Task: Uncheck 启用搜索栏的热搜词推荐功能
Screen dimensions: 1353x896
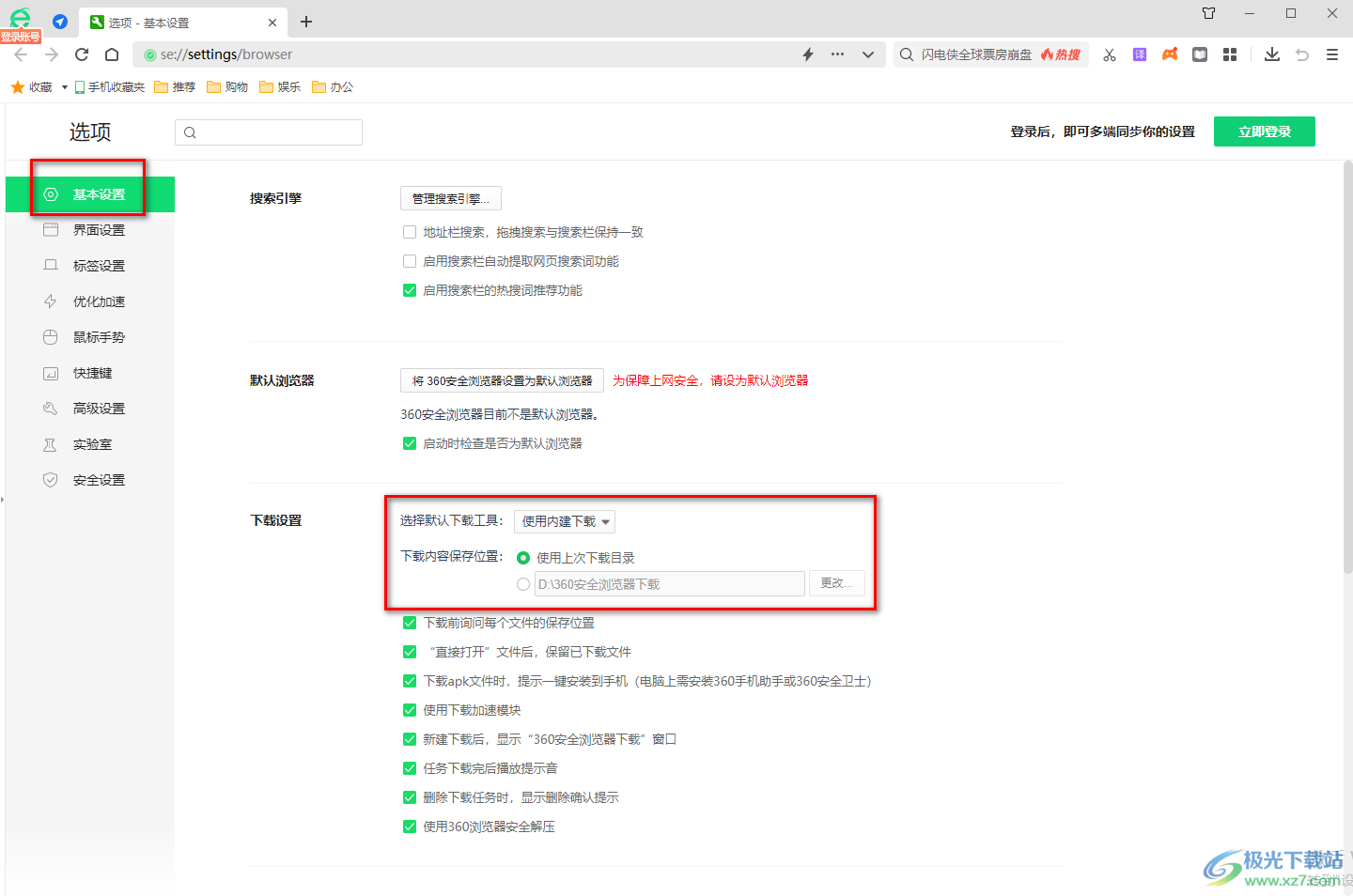Action: click(410, 290)
